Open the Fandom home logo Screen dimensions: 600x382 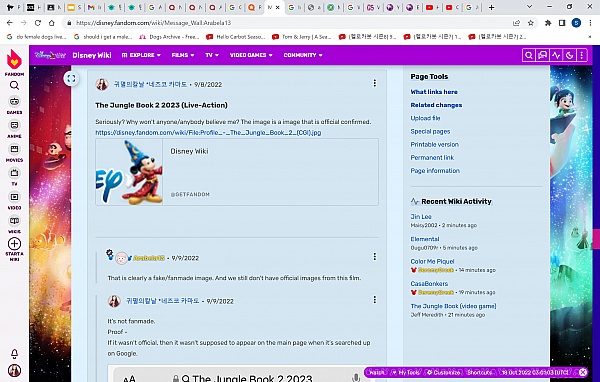(14, 60)
